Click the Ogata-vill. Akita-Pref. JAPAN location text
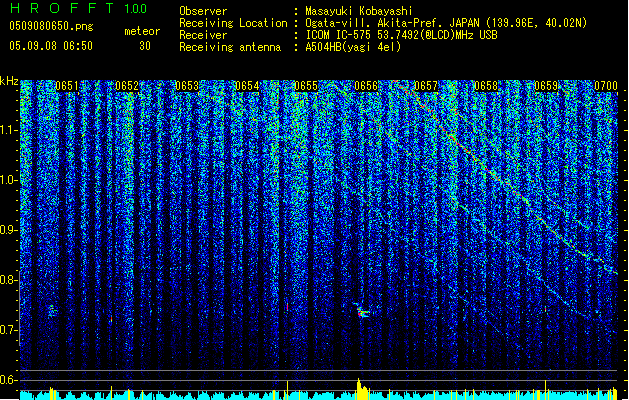 pyautogui.click(x=446, y=23)
